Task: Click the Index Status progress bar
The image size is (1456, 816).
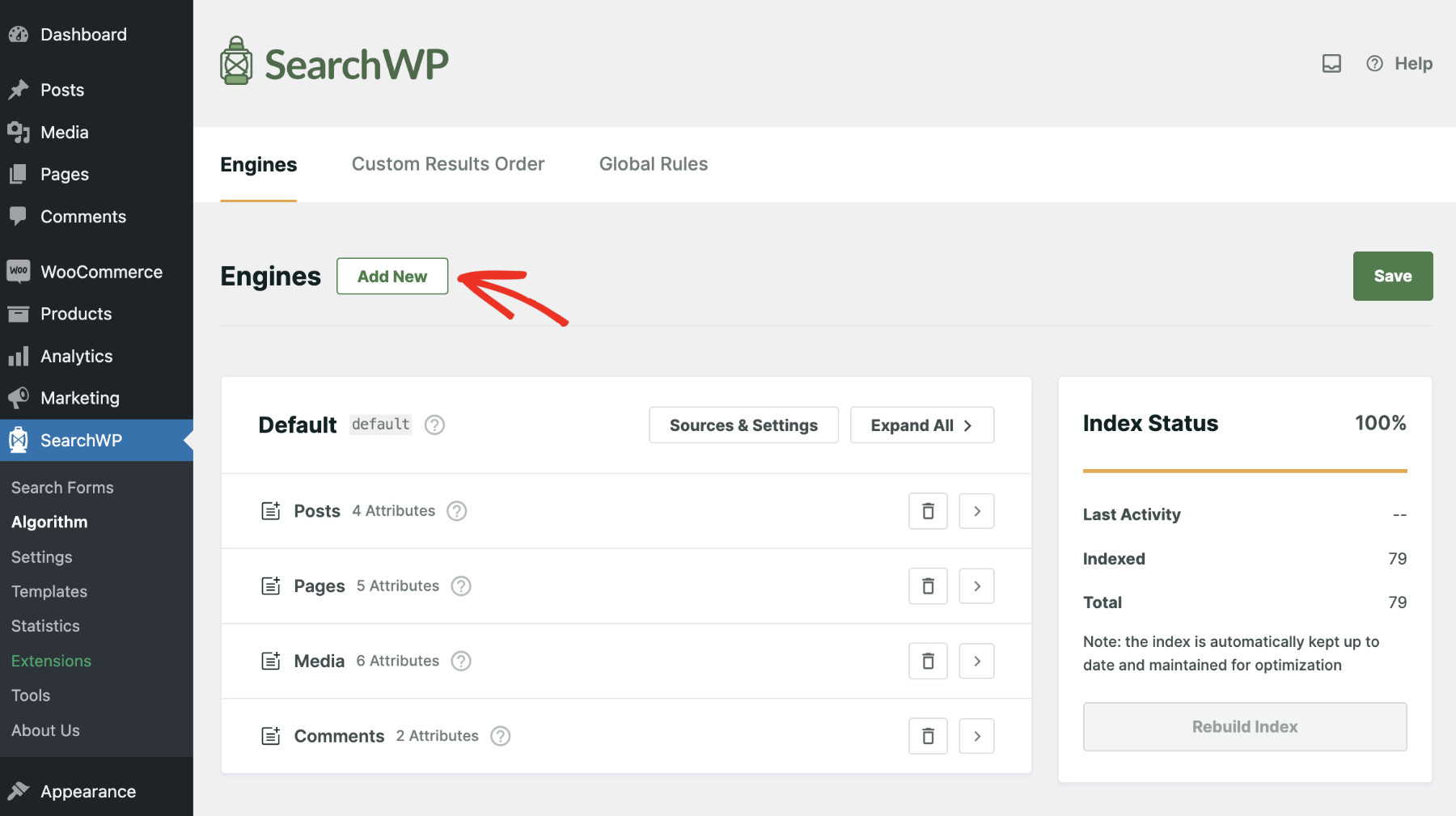Action: pos(1245,471)
